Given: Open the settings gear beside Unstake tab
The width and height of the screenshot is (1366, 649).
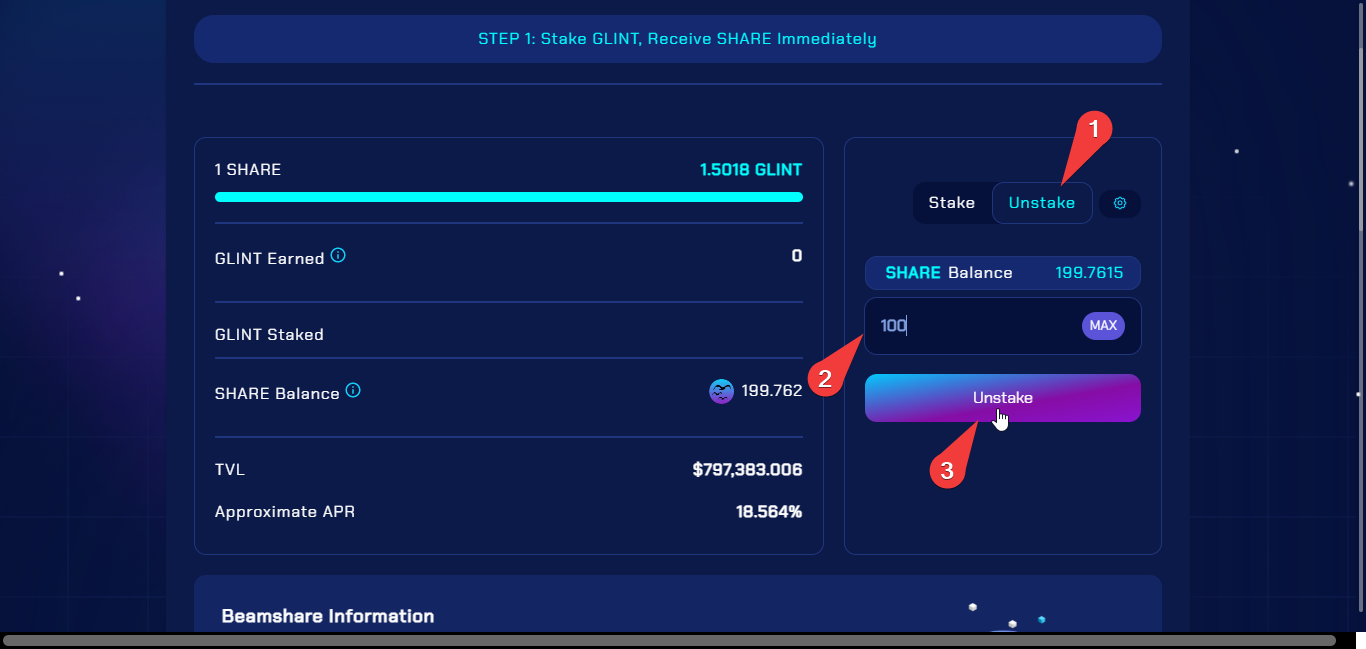Looking at the screenshot, I should point(1120,203).
